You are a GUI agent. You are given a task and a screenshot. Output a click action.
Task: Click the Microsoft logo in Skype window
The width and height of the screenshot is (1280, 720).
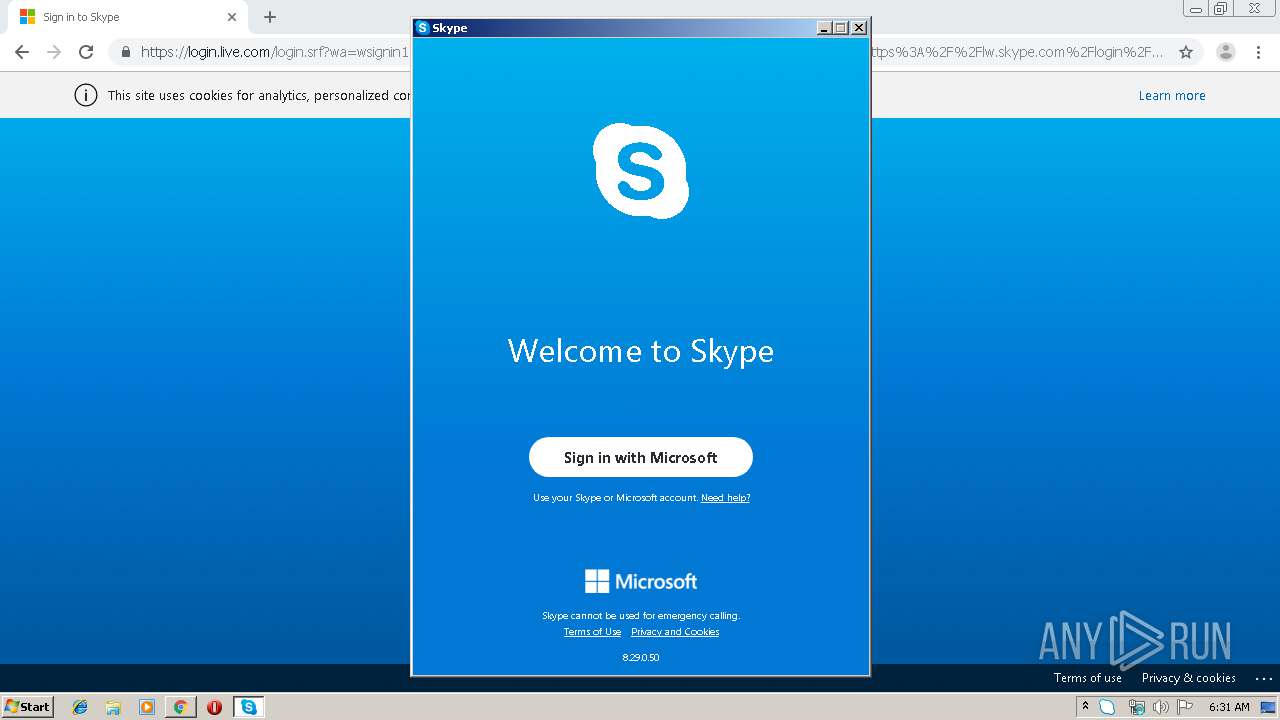pyautogui.click(x=640, y=581)
